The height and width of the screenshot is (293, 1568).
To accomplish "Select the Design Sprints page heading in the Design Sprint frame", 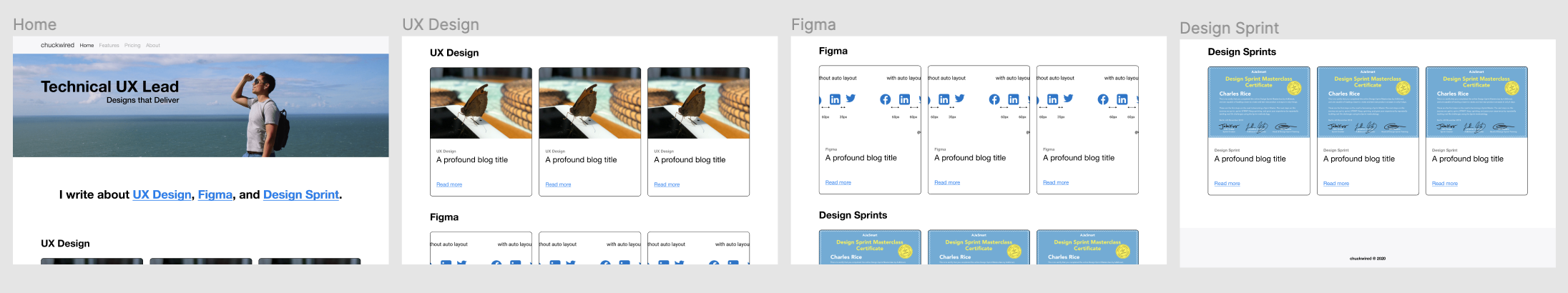I will coord(1242,51).
